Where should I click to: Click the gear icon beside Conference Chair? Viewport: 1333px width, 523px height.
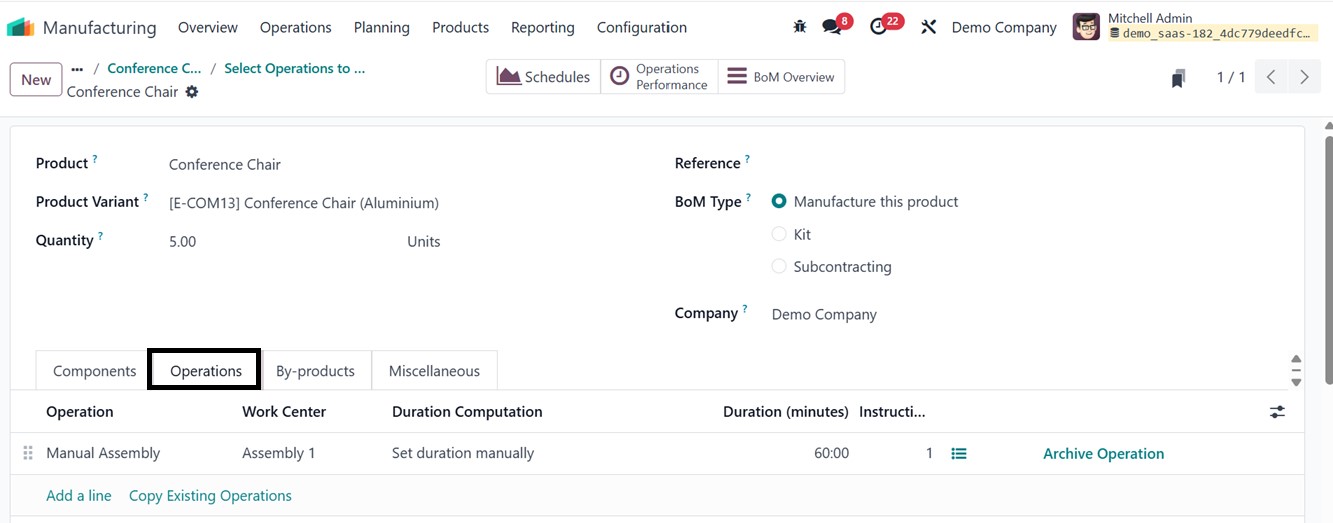point(192,92)
